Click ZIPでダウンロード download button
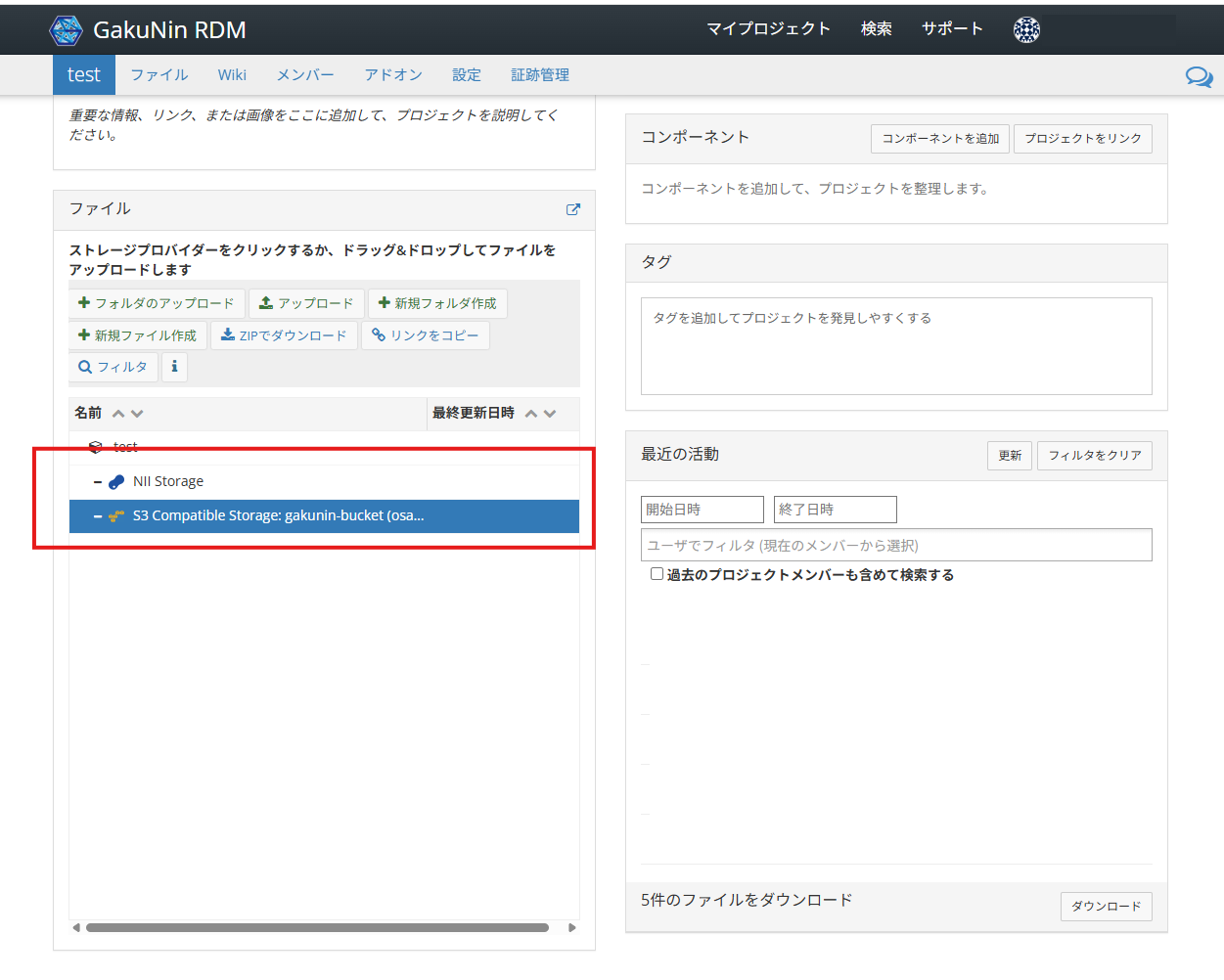This screenshot has height=980, width=1224. click(284, 335)
